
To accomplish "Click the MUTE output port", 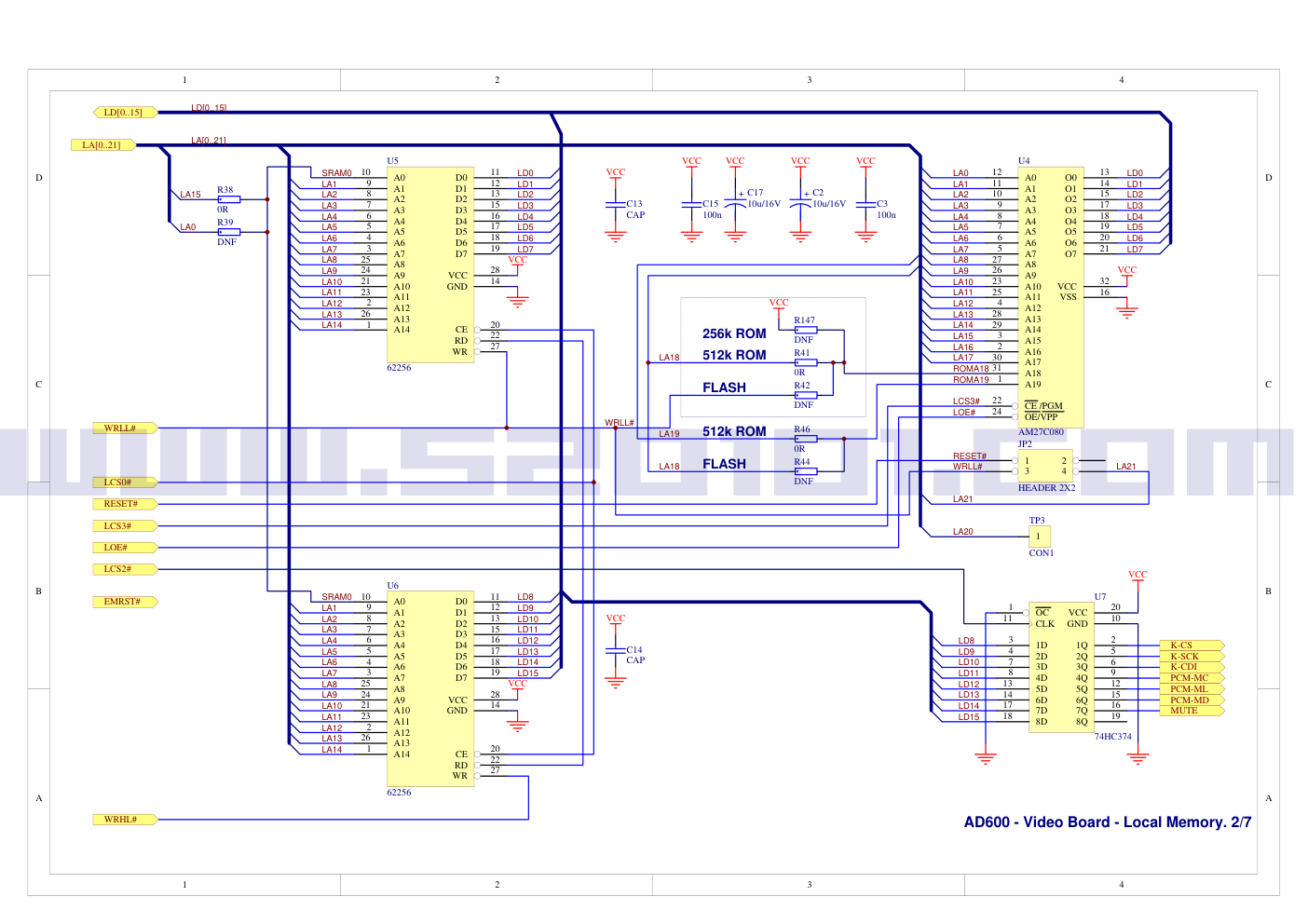I will point(1192,711).
